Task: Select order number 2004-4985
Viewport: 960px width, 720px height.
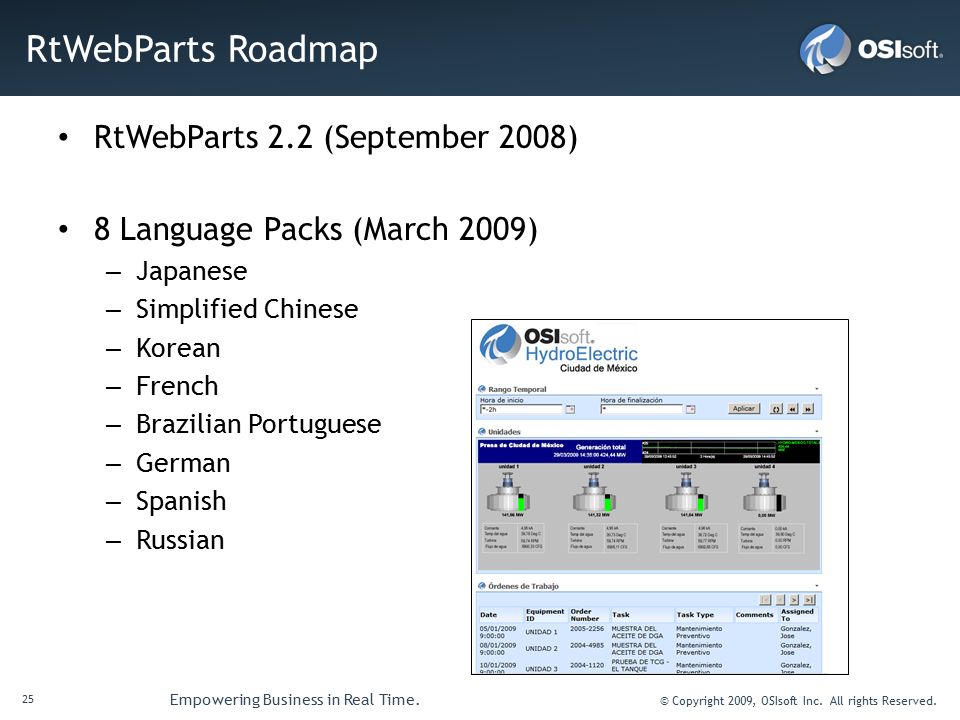Action: pyautogui.click(x=587, y=645)
